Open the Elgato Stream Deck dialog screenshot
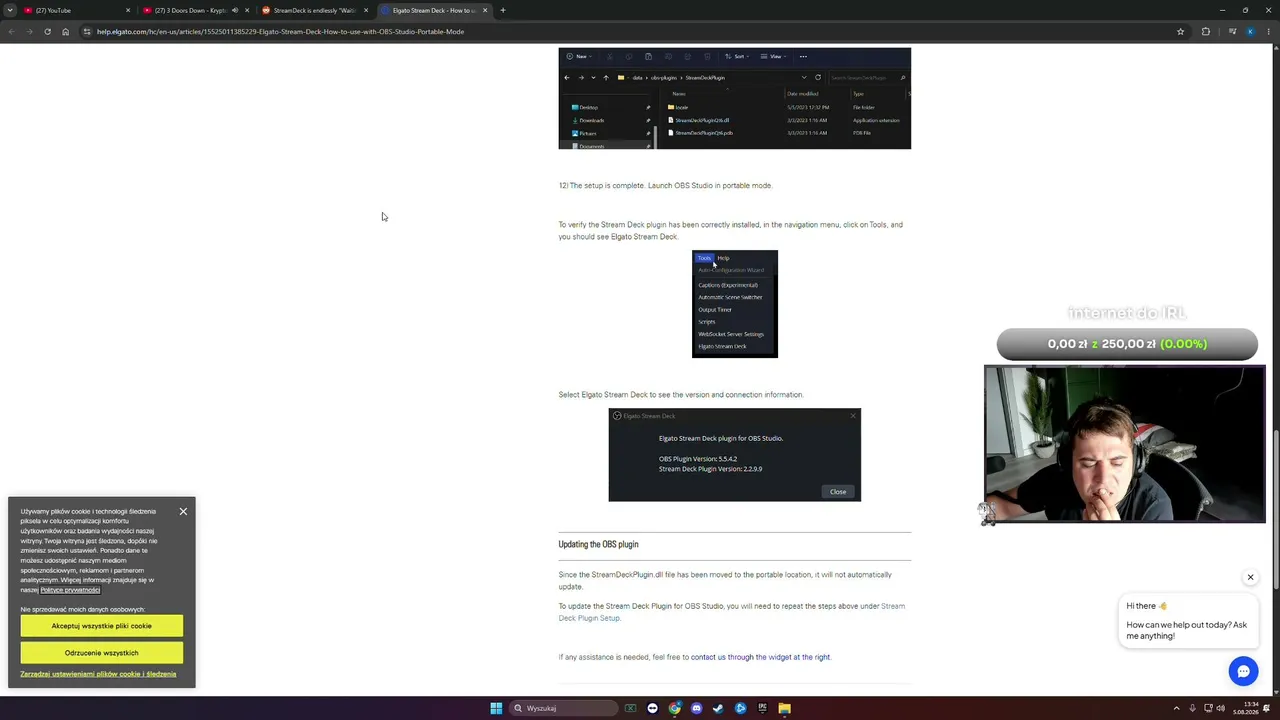Screen dimensions: 1280x720 click(734, 455)
